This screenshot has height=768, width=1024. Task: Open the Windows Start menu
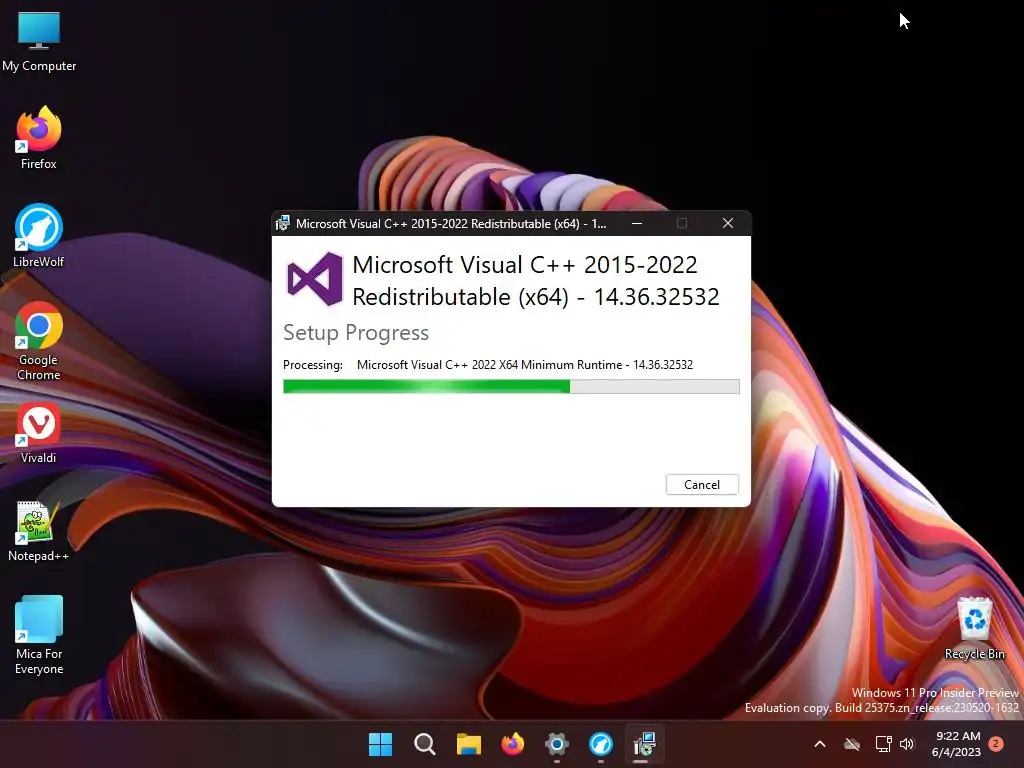click(380, 744)
